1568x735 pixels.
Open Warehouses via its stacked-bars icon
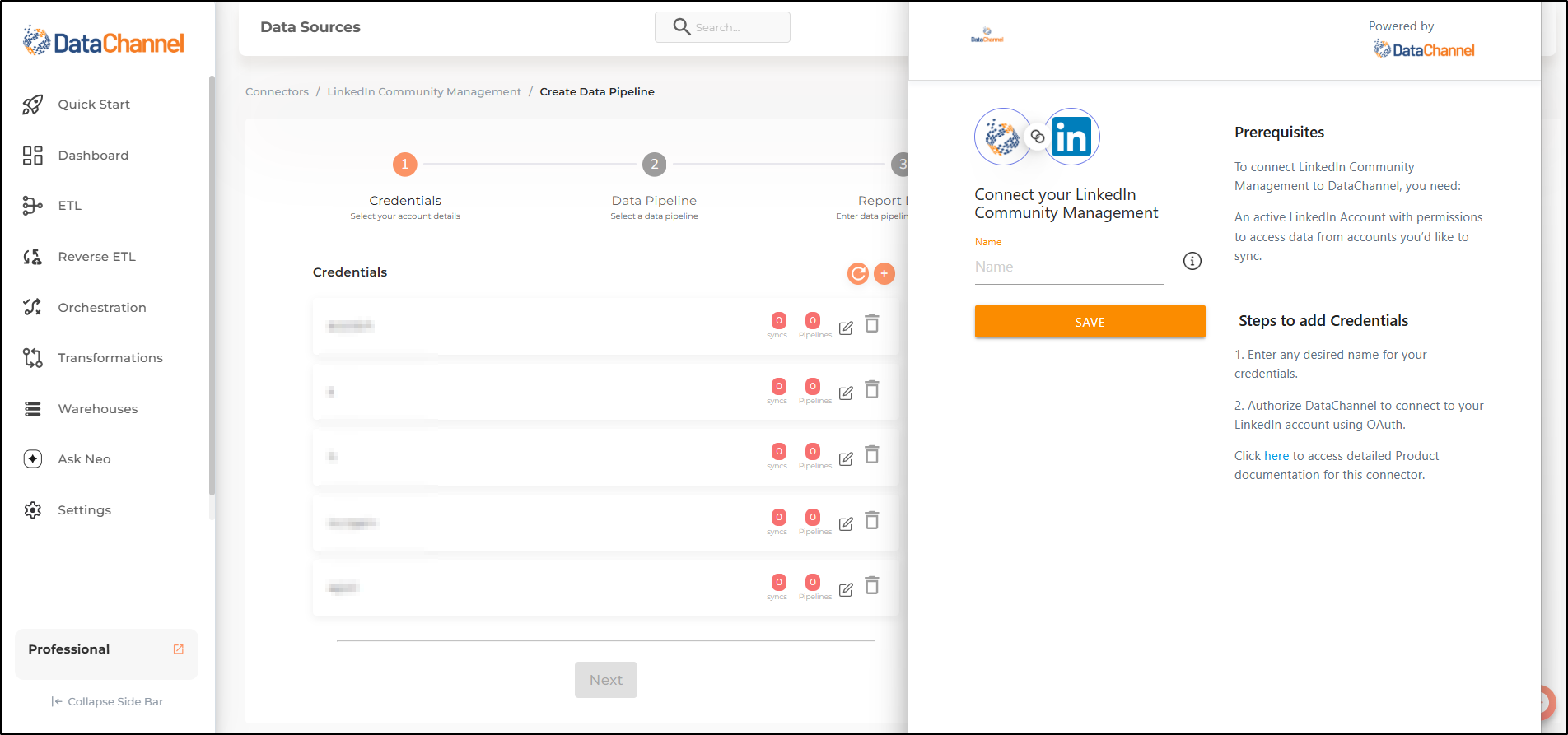click(x=33, y=409)
